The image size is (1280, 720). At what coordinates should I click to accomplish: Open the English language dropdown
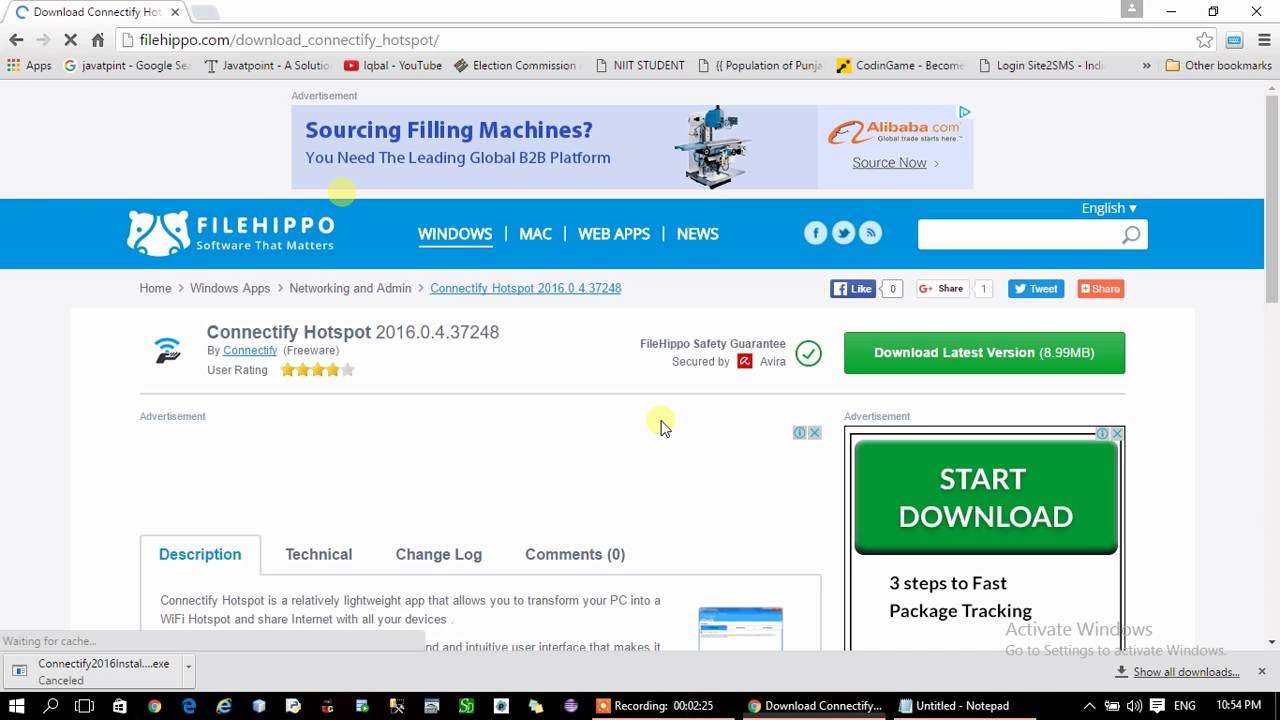1109,208
